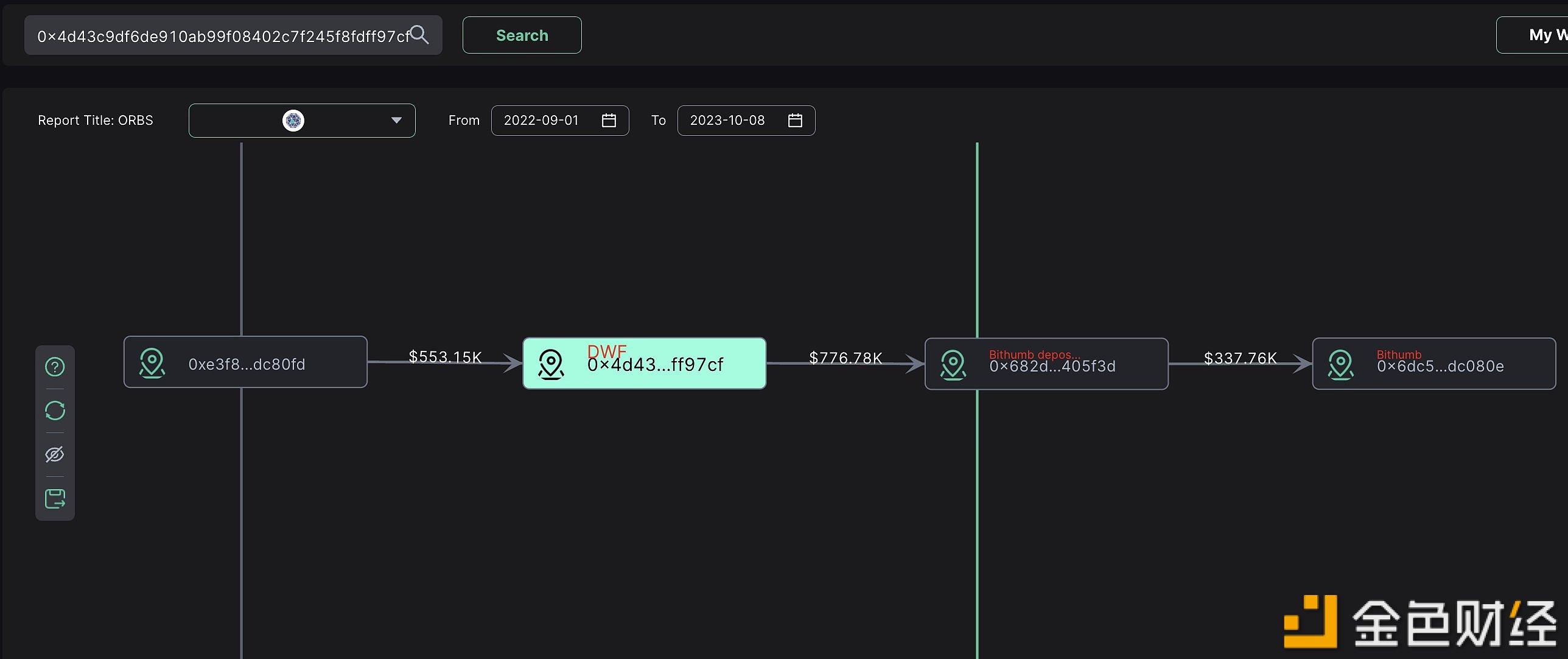Click the save export icon in sidebar
Screen dimensions: 1568x659
(55, 498)
